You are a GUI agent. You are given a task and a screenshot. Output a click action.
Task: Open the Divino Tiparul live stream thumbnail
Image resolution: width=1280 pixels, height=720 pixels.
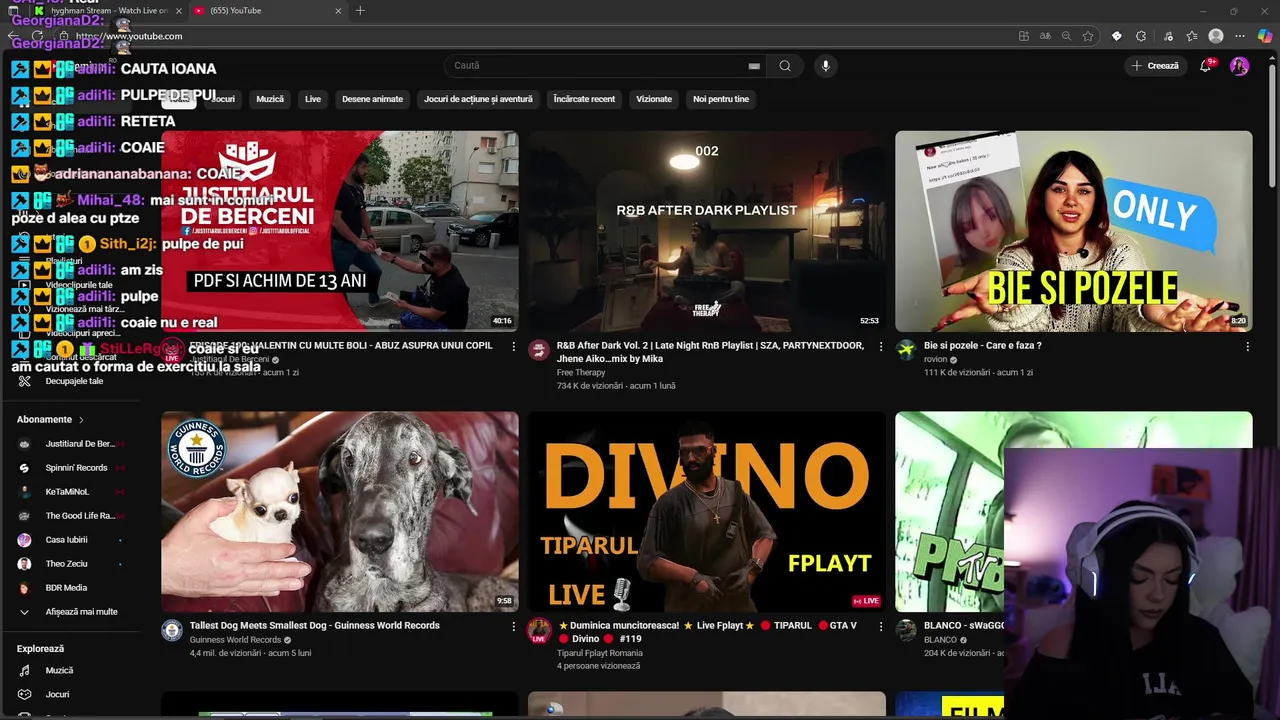(x=707, y=512)
